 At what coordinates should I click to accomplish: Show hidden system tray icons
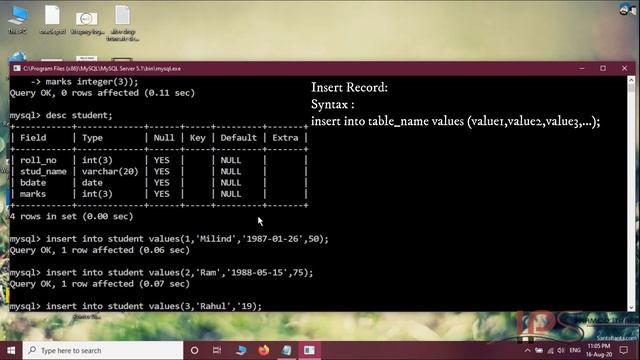coord(527,350)
